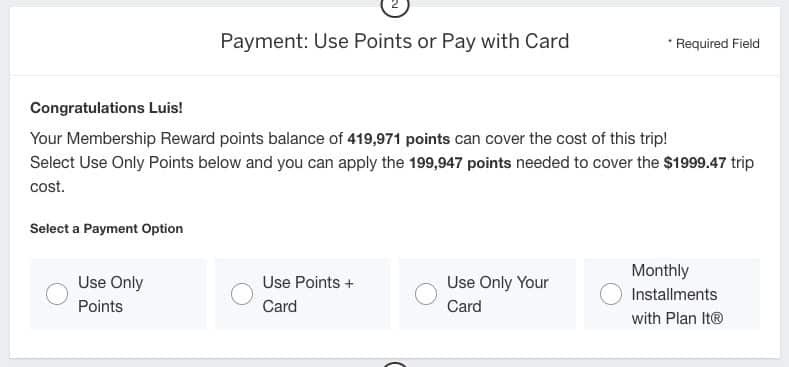Click the 'Use Only Your Card' label text

point(498,295)
